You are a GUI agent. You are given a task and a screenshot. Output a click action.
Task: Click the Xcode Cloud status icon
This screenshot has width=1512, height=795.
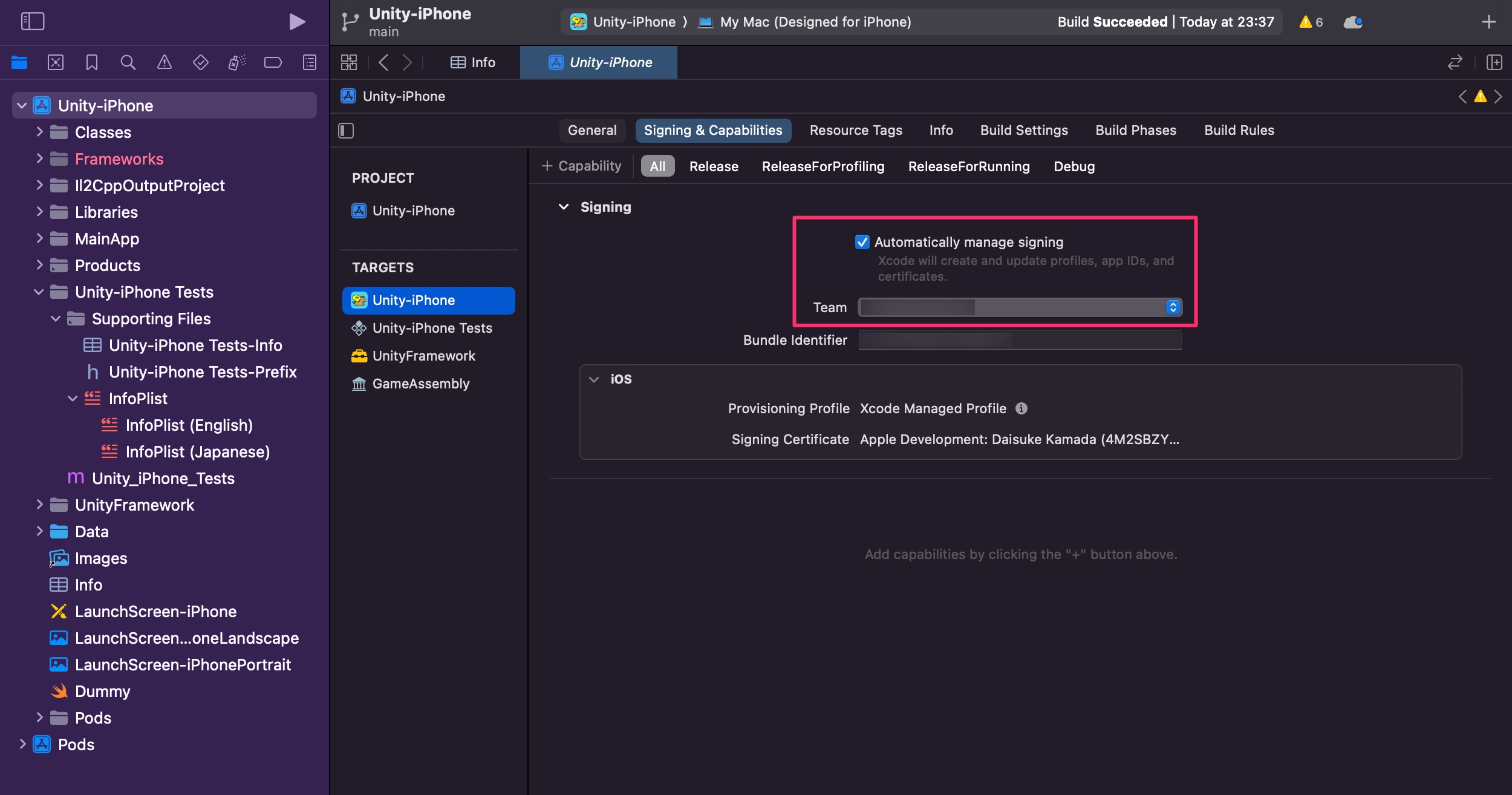pos(1353,22)
